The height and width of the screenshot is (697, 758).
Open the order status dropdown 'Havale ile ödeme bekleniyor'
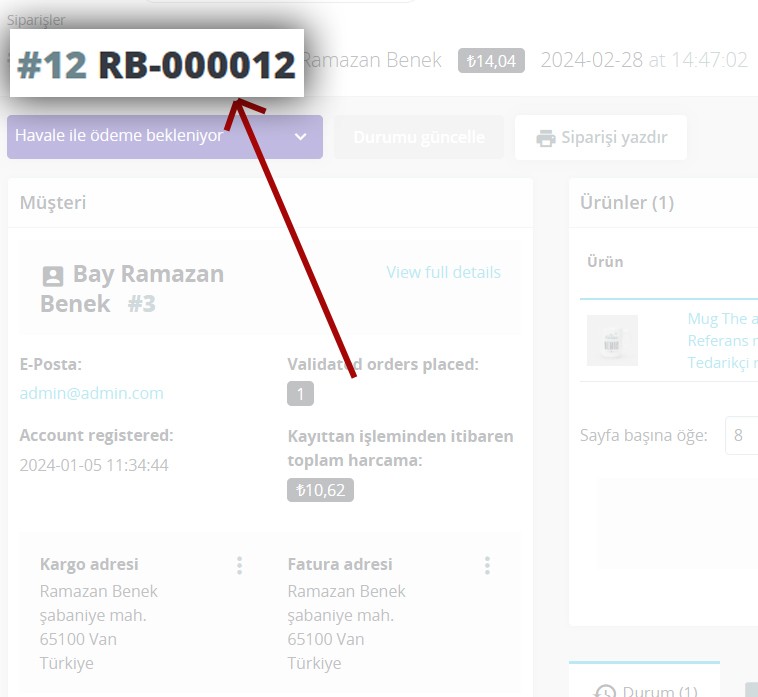click(x=165, y=137)
